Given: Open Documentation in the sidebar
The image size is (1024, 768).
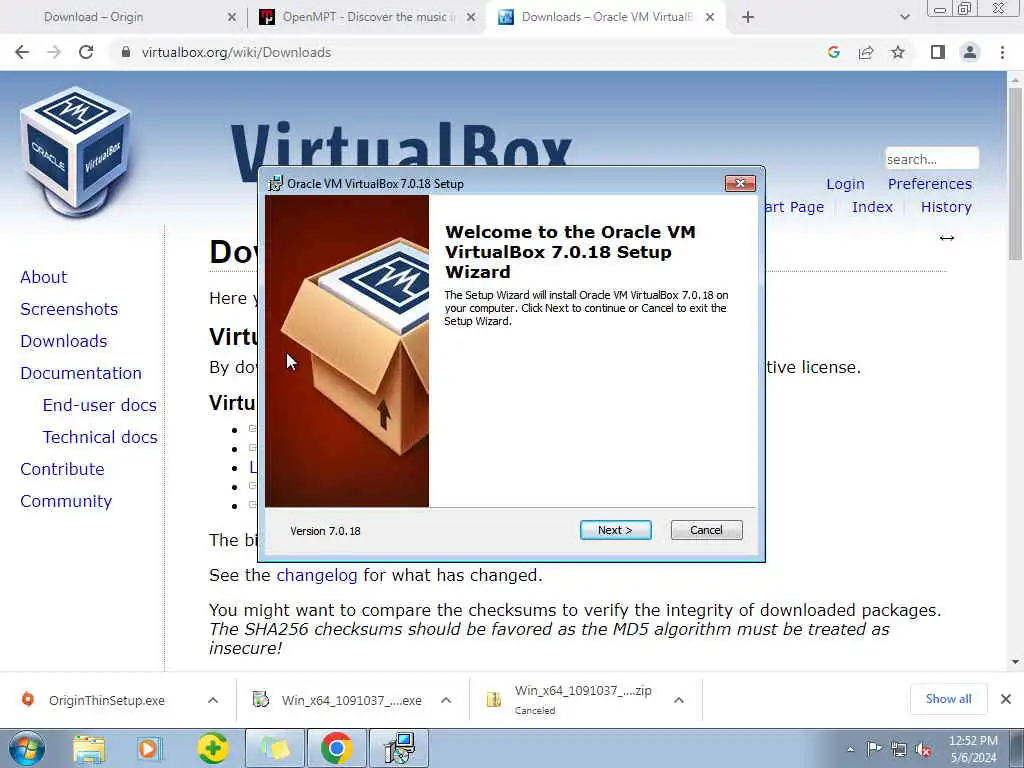Looking at the screenshot, I should (81, 373).
